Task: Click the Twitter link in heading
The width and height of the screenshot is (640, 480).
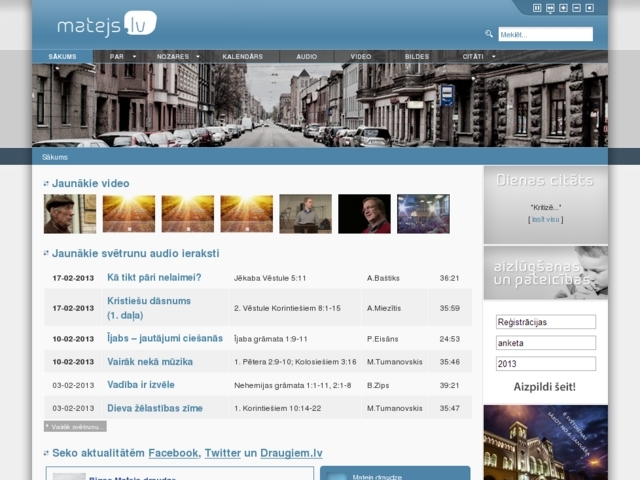Action: point(222,453)
